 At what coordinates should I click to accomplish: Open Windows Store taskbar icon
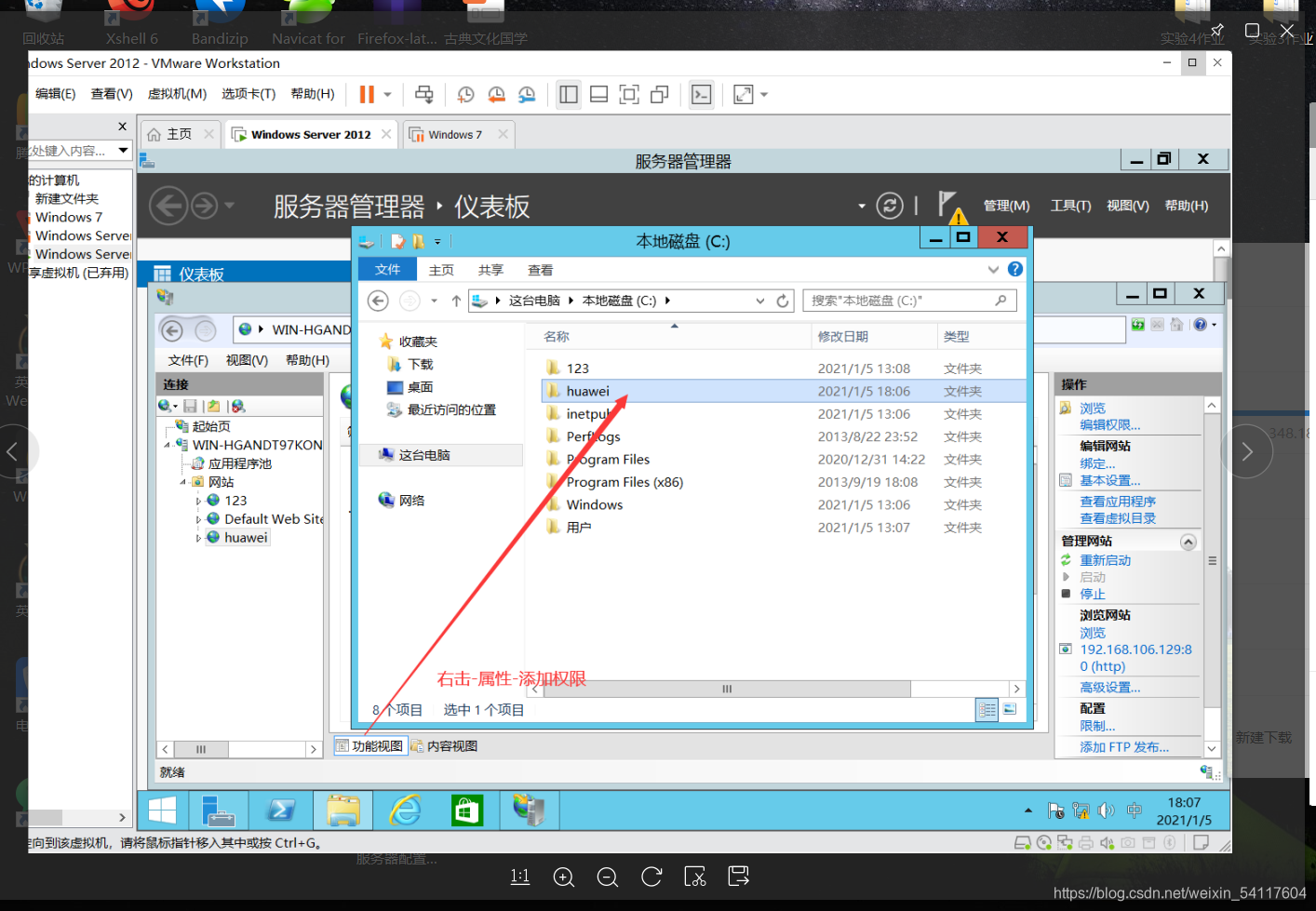point(467,811)
